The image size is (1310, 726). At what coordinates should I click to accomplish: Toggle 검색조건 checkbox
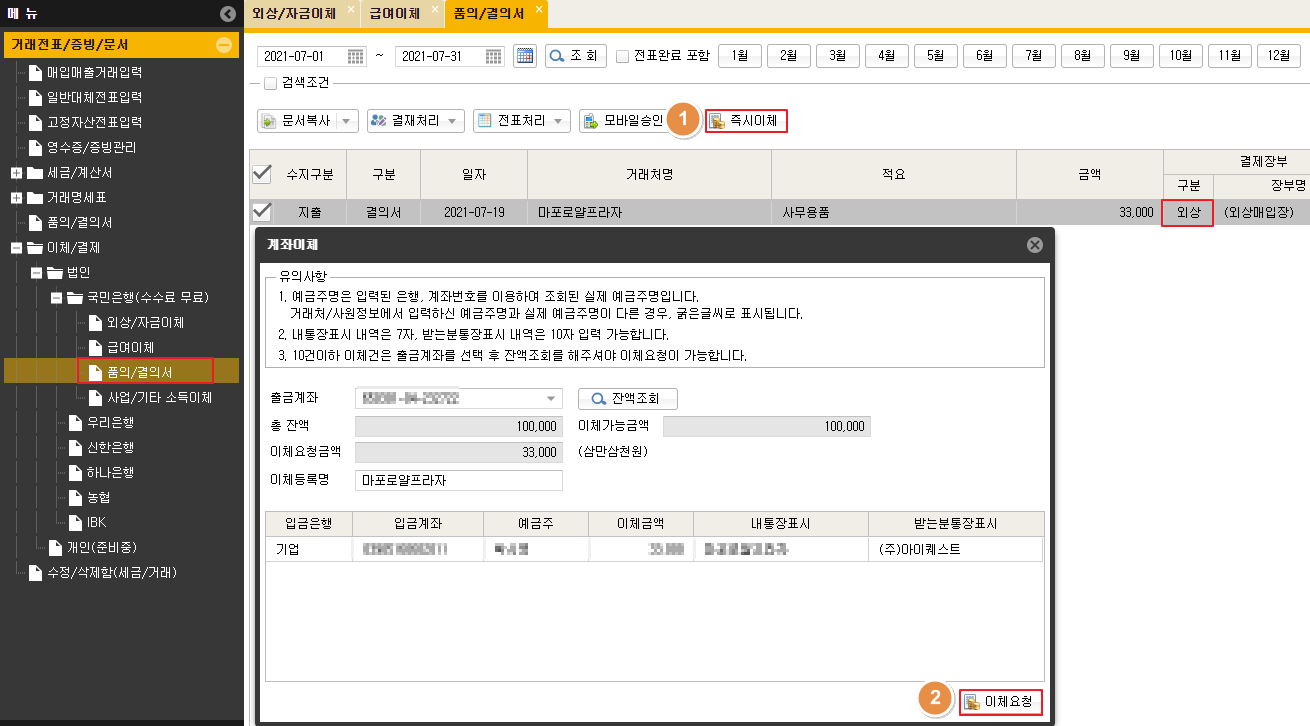[270, 84]
